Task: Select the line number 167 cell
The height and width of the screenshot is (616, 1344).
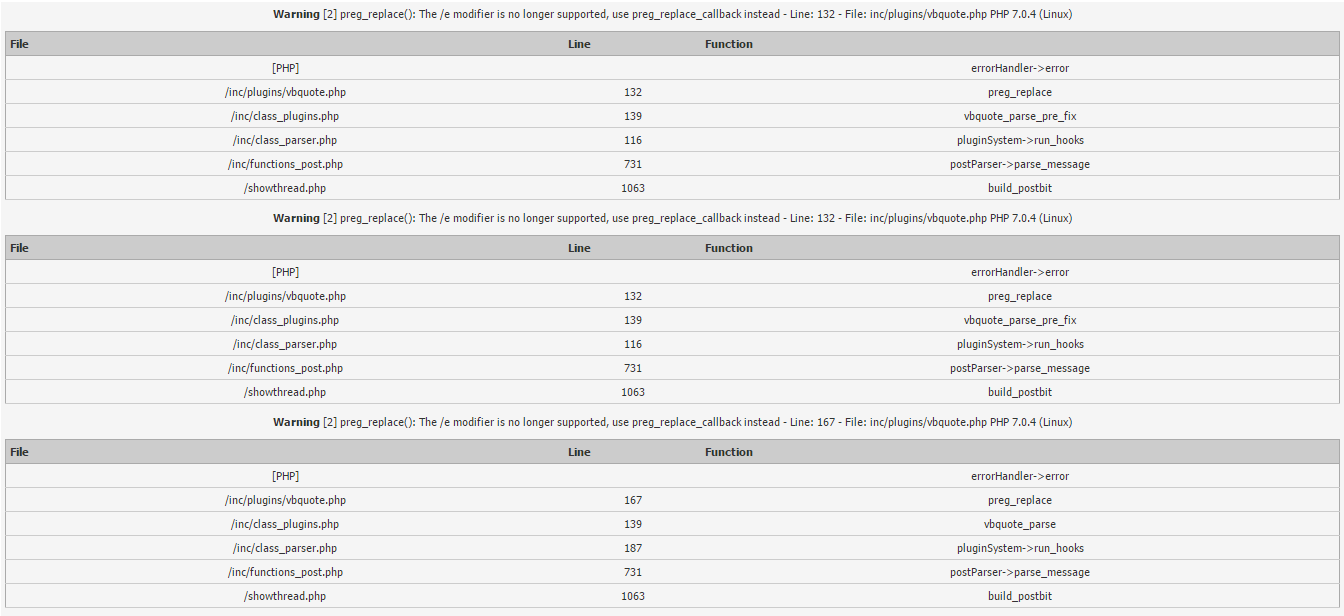Action: (x=632, y=500)
